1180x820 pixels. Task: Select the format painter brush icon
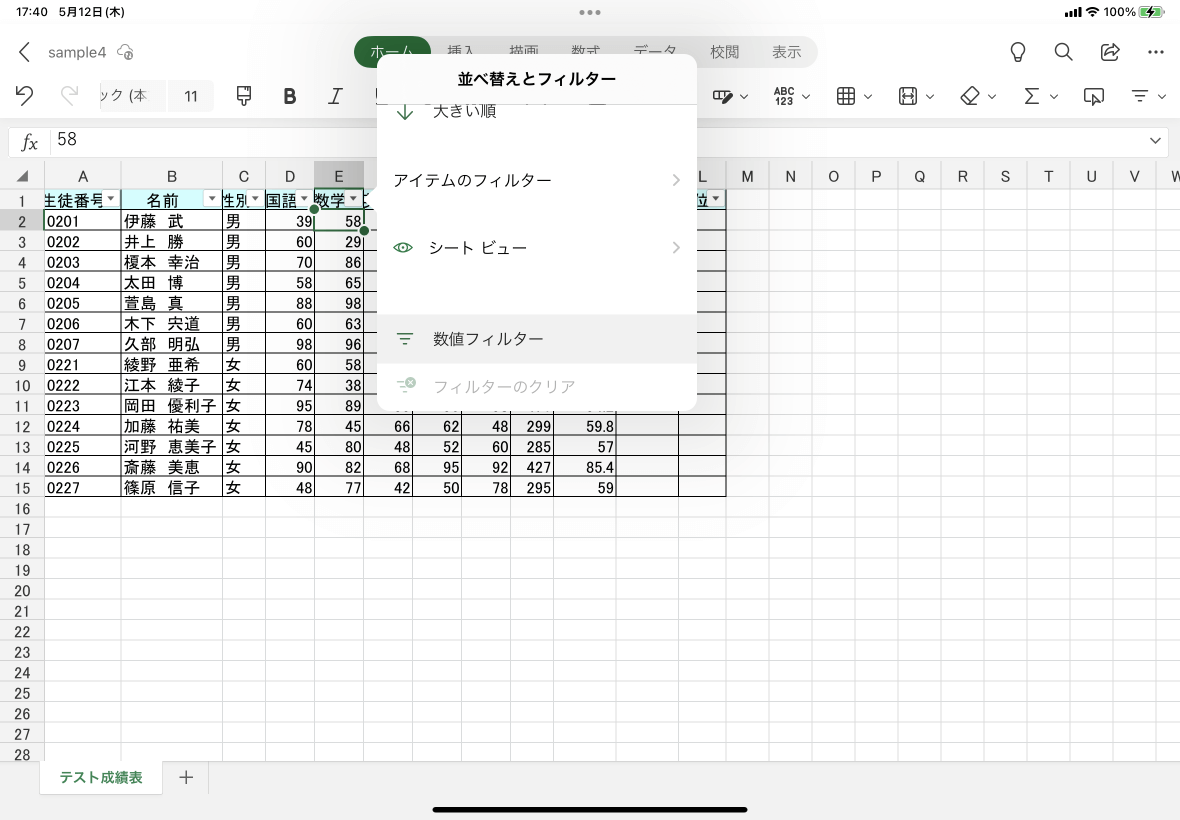(x=244, y=96)
